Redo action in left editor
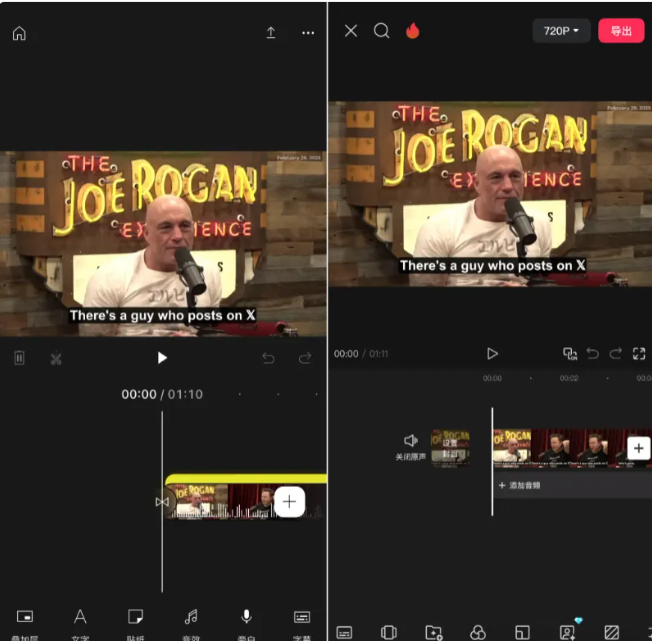Screen dimensions: 652x641 305,358
